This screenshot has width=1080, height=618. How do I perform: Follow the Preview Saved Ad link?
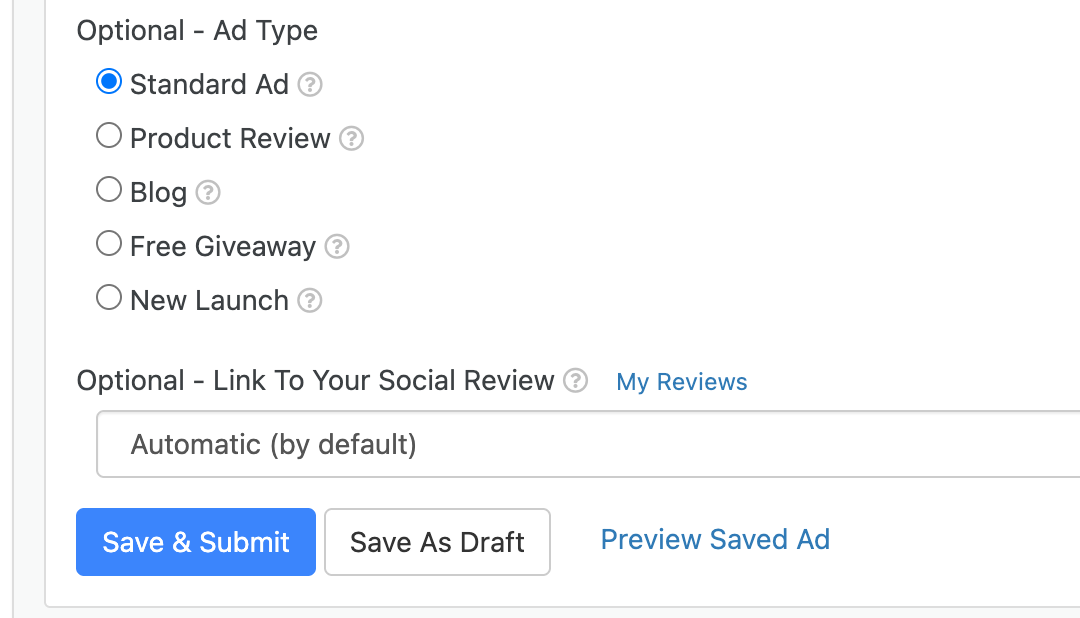(x=715, y=540)
